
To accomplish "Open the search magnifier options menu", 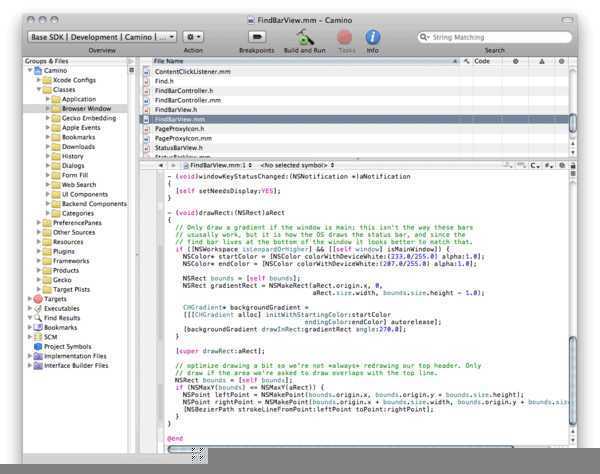I will pyautogui.click(x=424, y=37).
